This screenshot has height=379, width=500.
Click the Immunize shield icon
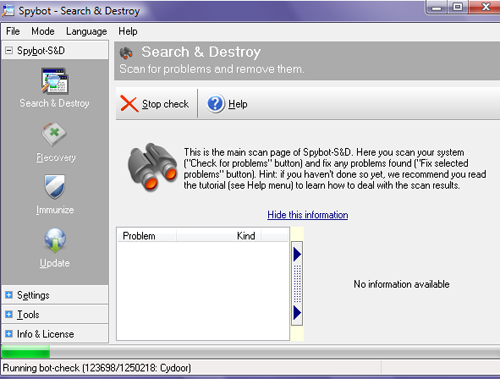pyautogui.click(x=55, y=186)
